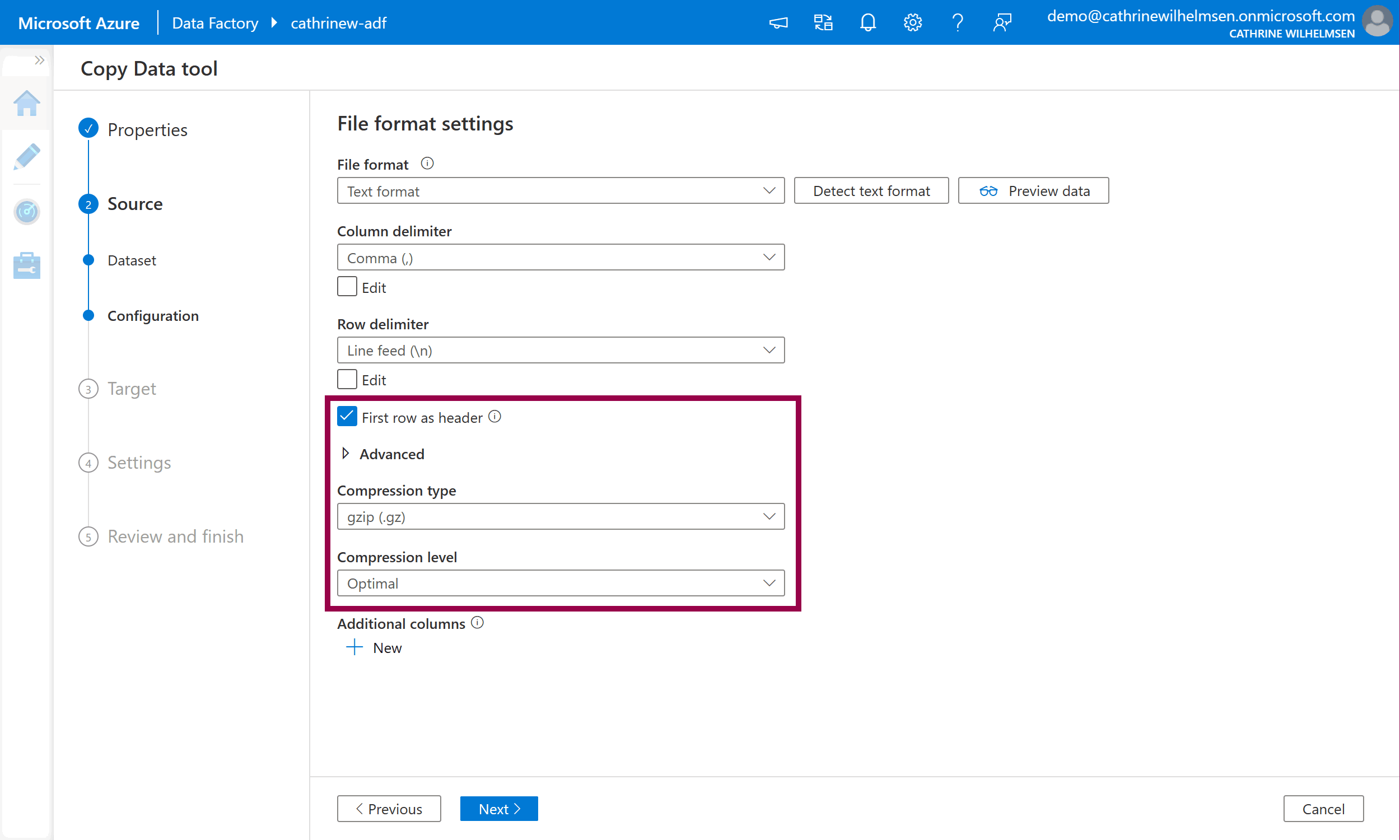Uncheck First row as header

click(347, 417)
